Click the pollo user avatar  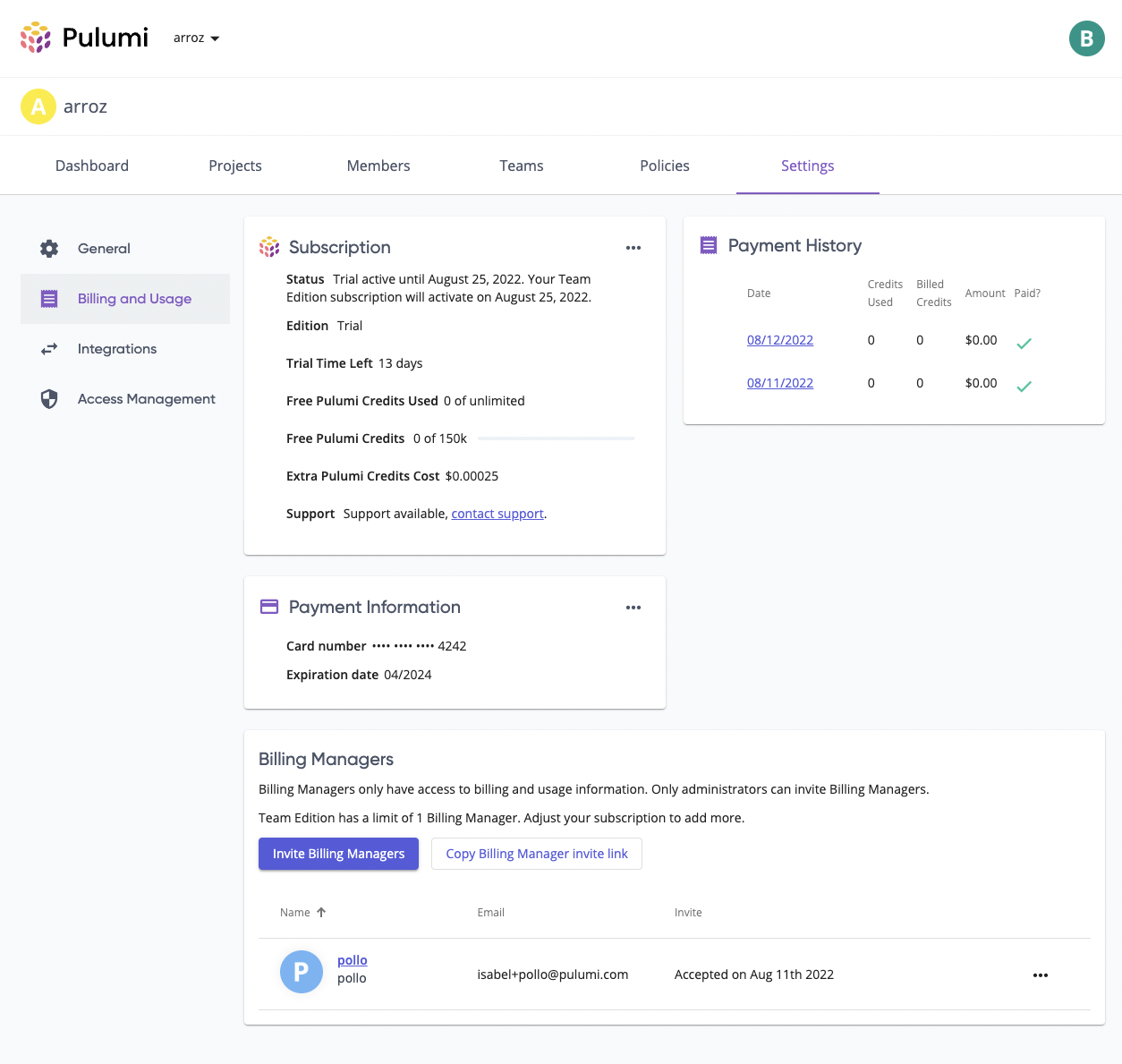[302, 972]
